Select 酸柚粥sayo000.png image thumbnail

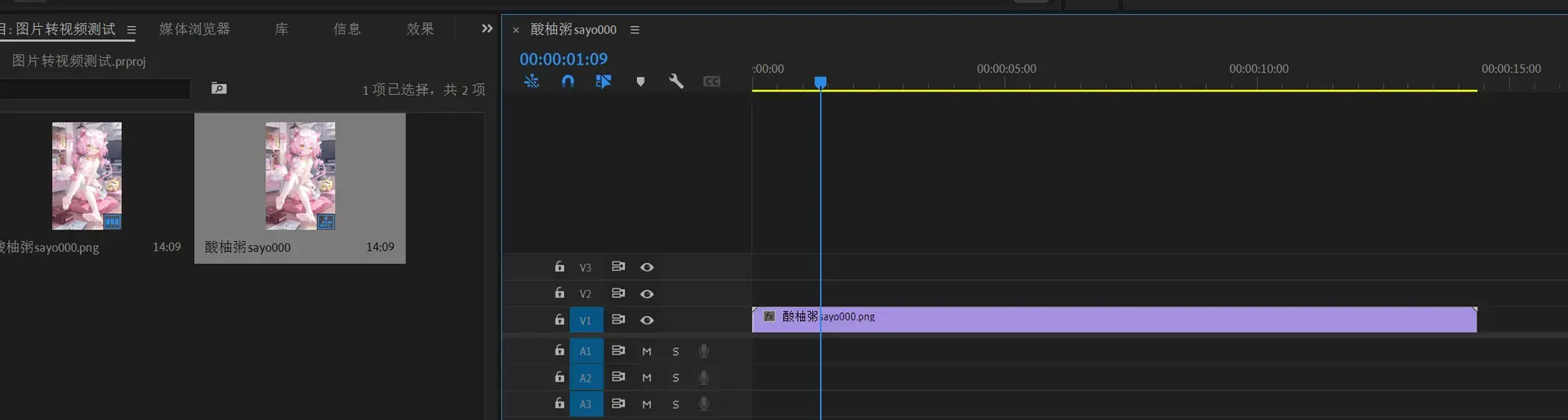point(87,176)
